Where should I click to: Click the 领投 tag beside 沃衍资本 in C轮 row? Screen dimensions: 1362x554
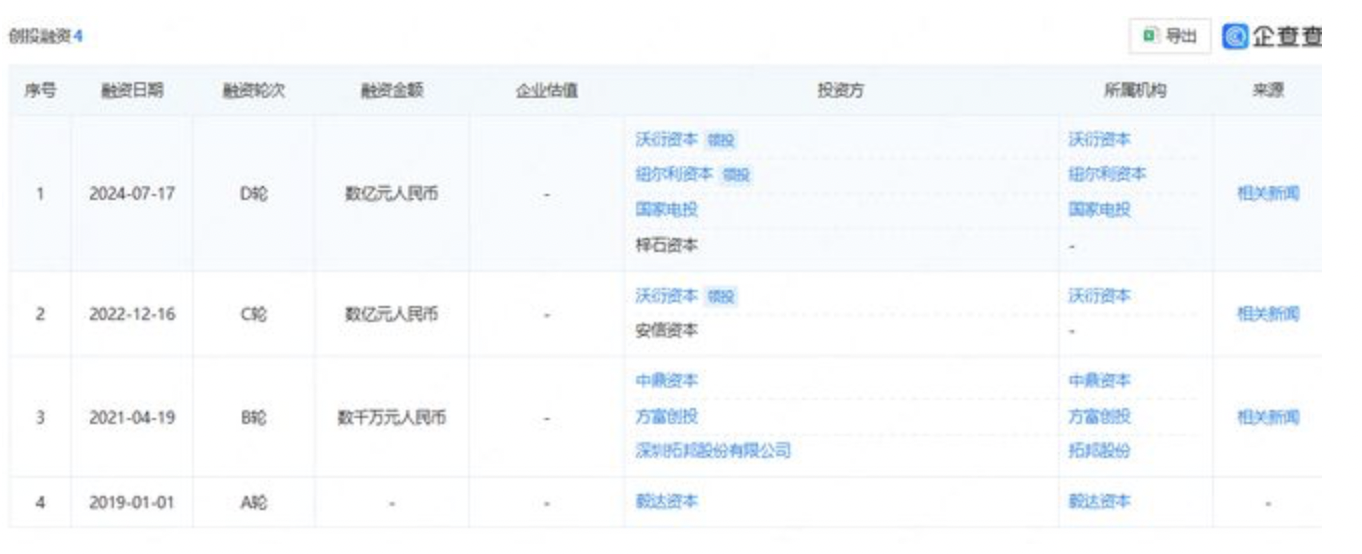coord(720,297)
